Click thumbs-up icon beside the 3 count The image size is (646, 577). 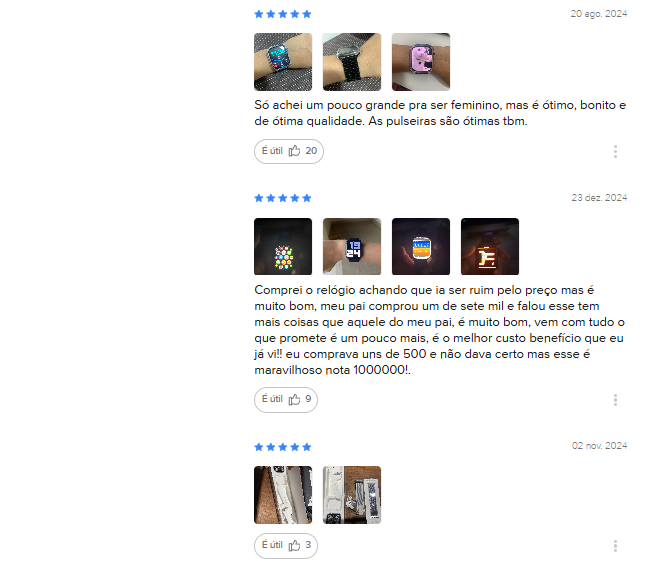tap(294, 546)
